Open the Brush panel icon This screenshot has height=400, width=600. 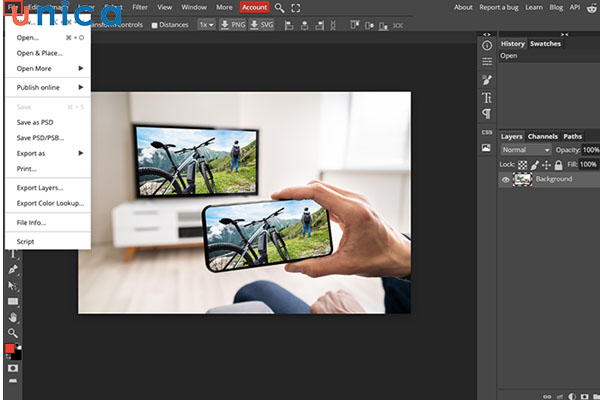tap(487, 80)
